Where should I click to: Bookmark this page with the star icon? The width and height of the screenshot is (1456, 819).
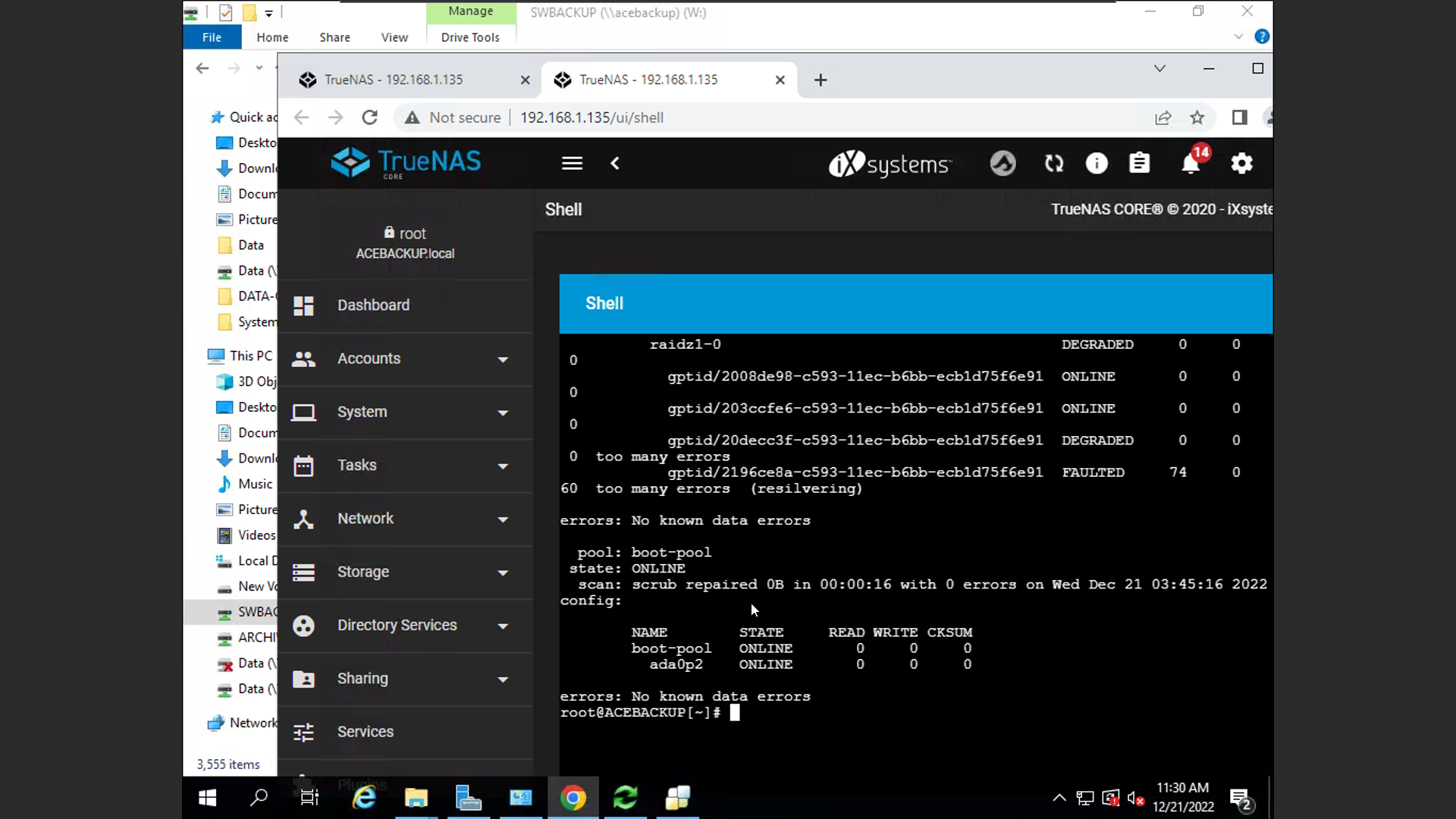pos(1197,118)
